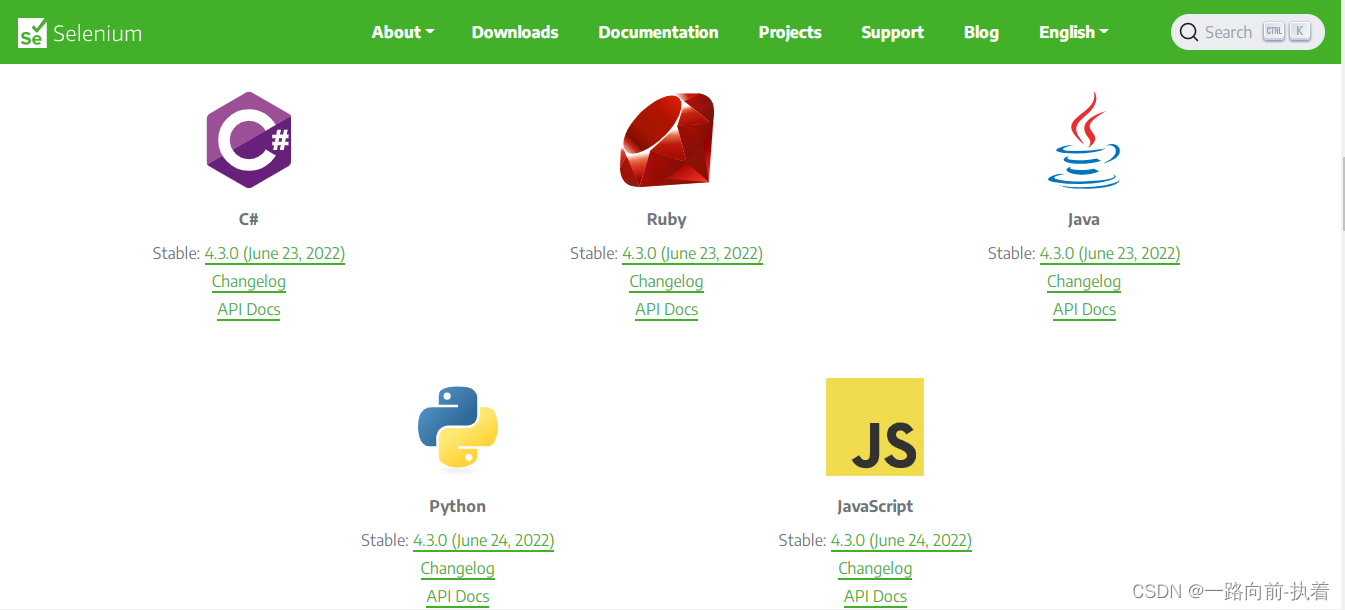
Task: Select the Java logo icon
Action: coord(1084,139)
